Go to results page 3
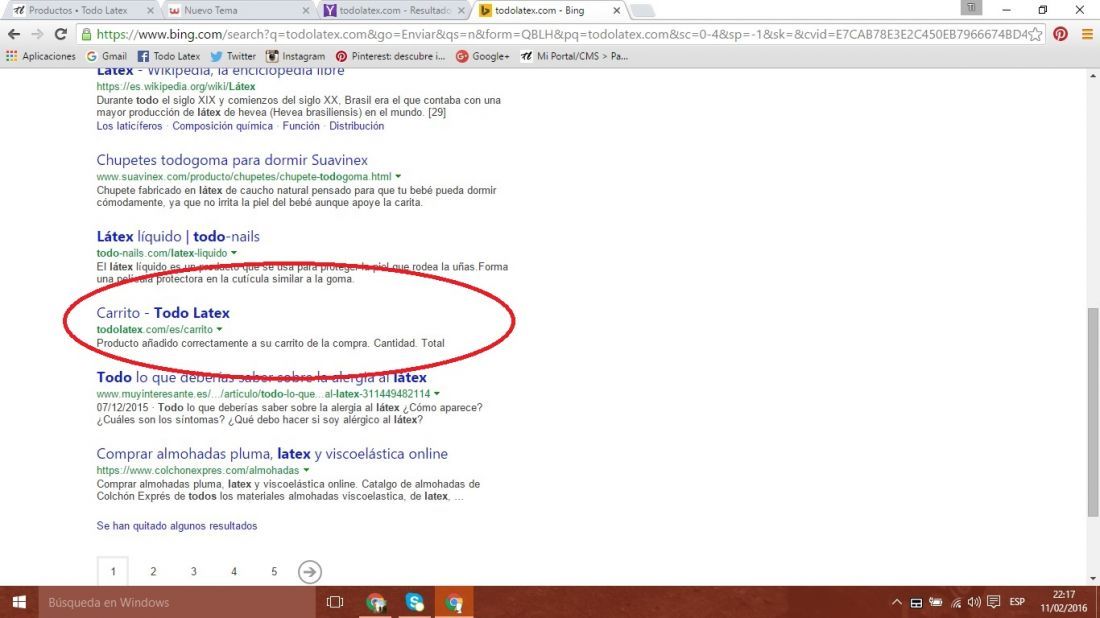Screen dimensions: 1100x618 [194, 572]
